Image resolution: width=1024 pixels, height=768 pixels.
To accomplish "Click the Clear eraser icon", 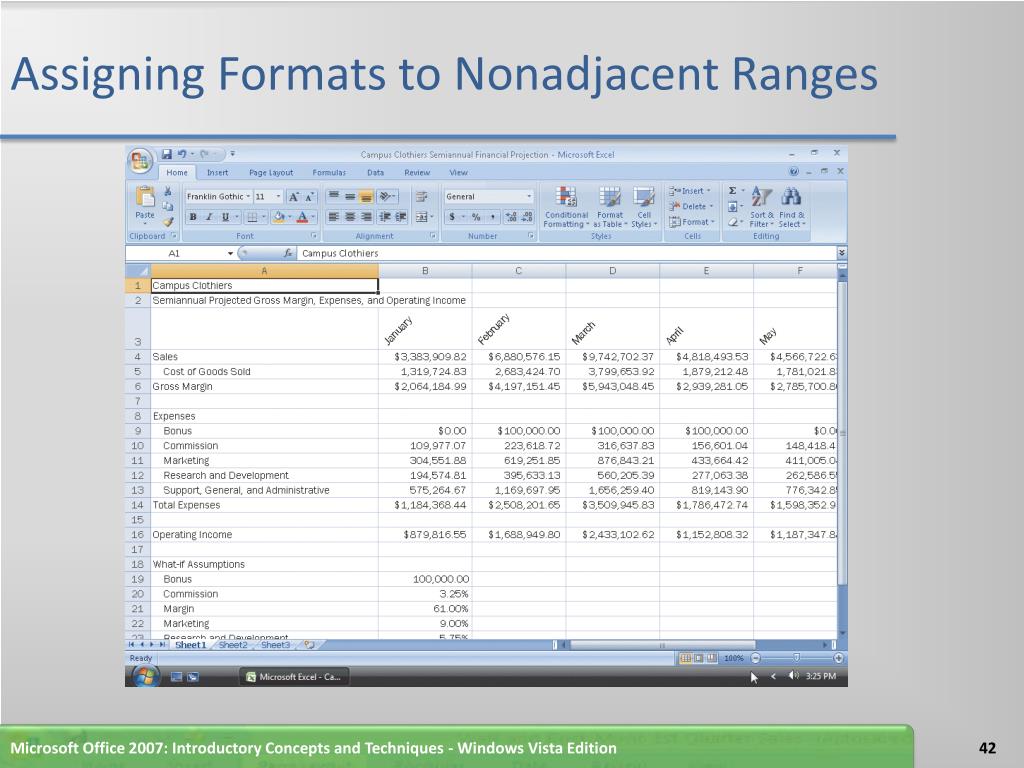I will pos(733,222).
